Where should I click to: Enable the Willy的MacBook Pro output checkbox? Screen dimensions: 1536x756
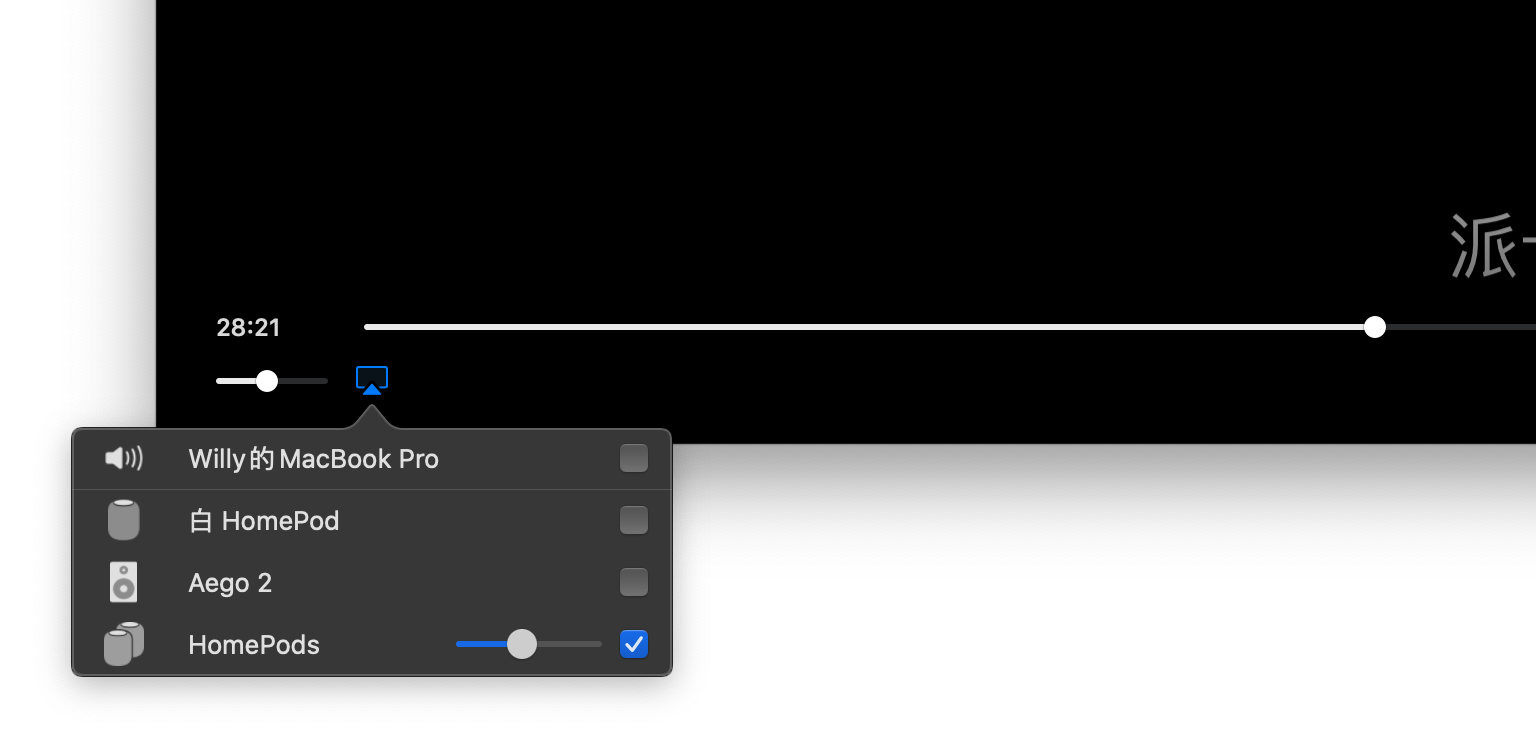pos(634,459)
